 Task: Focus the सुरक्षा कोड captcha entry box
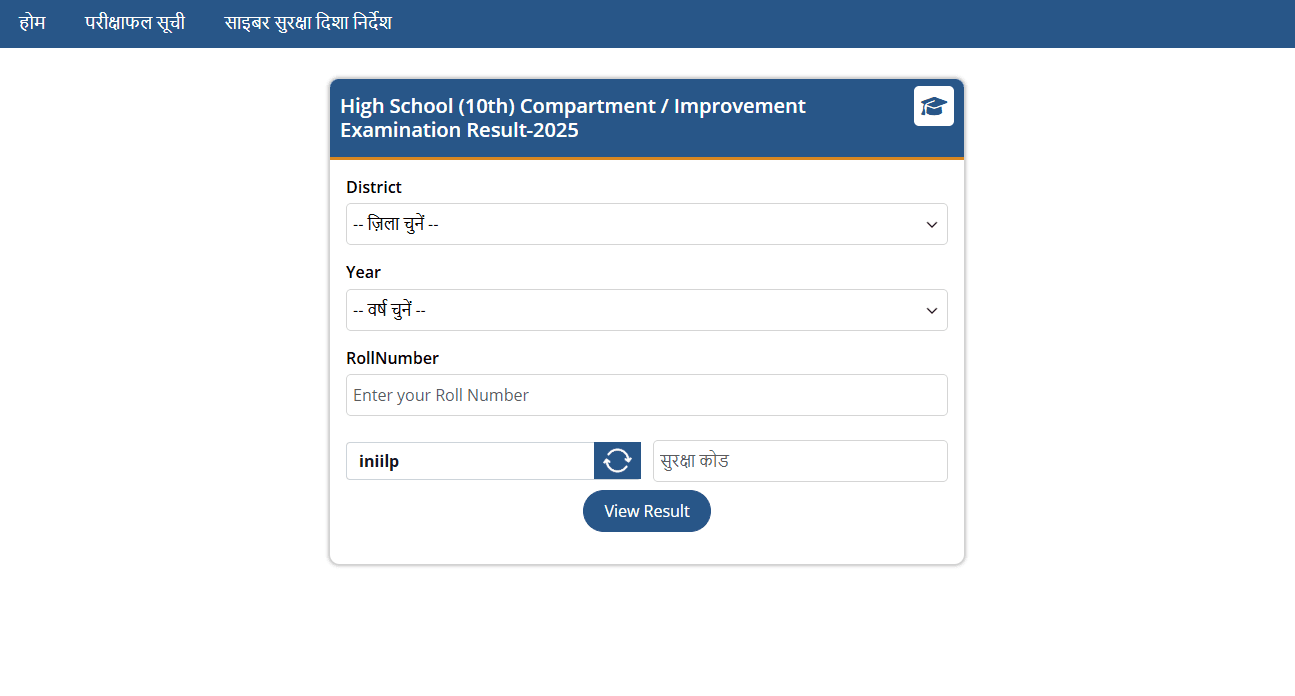(799, 460)
